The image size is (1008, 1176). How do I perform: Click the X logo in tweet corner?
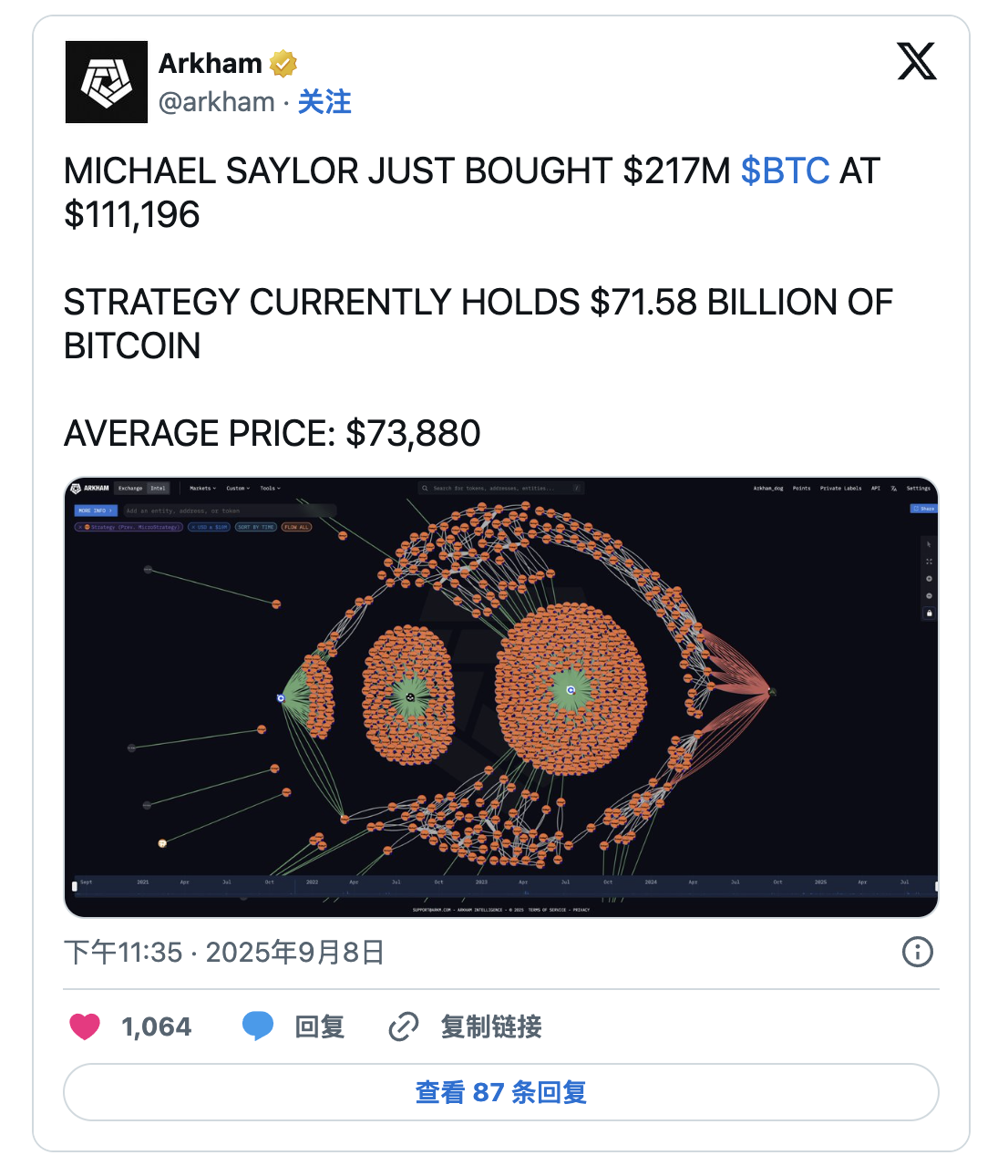coord(916,62)
